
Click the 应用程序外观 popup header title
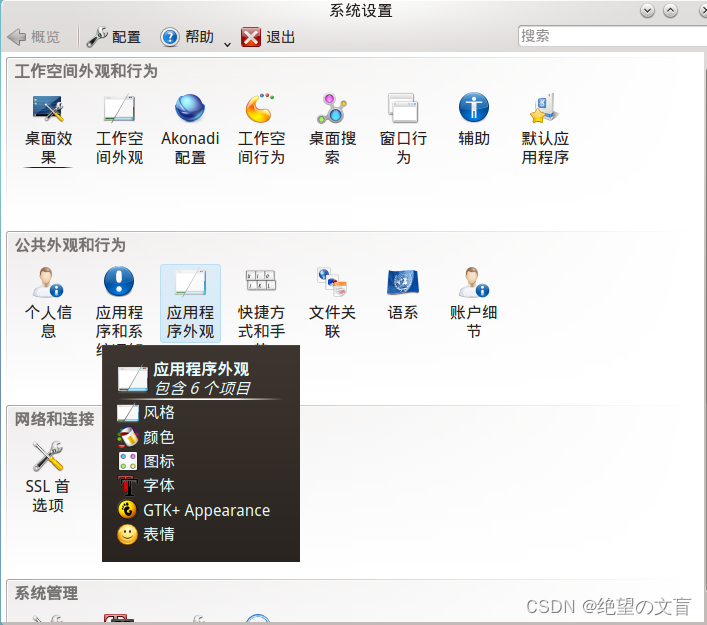tap(201, 369)
